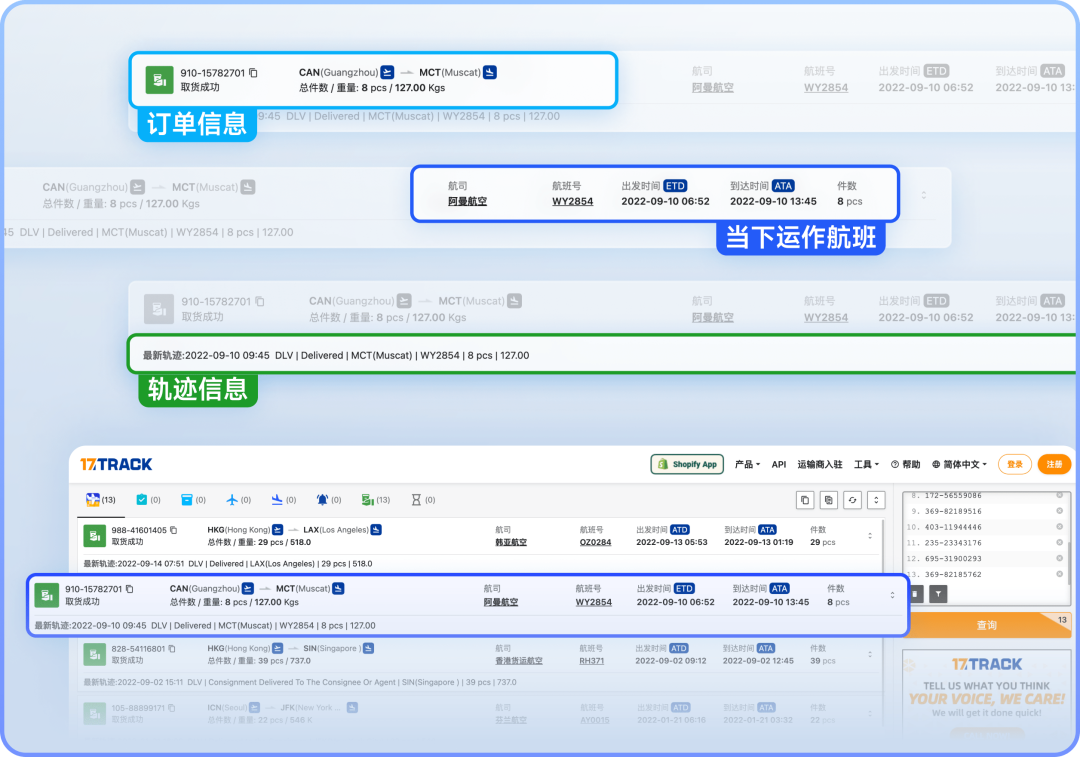The height and width of the screenshot is (757, 1080).
Task: Expand the 988-41601405 shipment row
Action: (870, 536)
